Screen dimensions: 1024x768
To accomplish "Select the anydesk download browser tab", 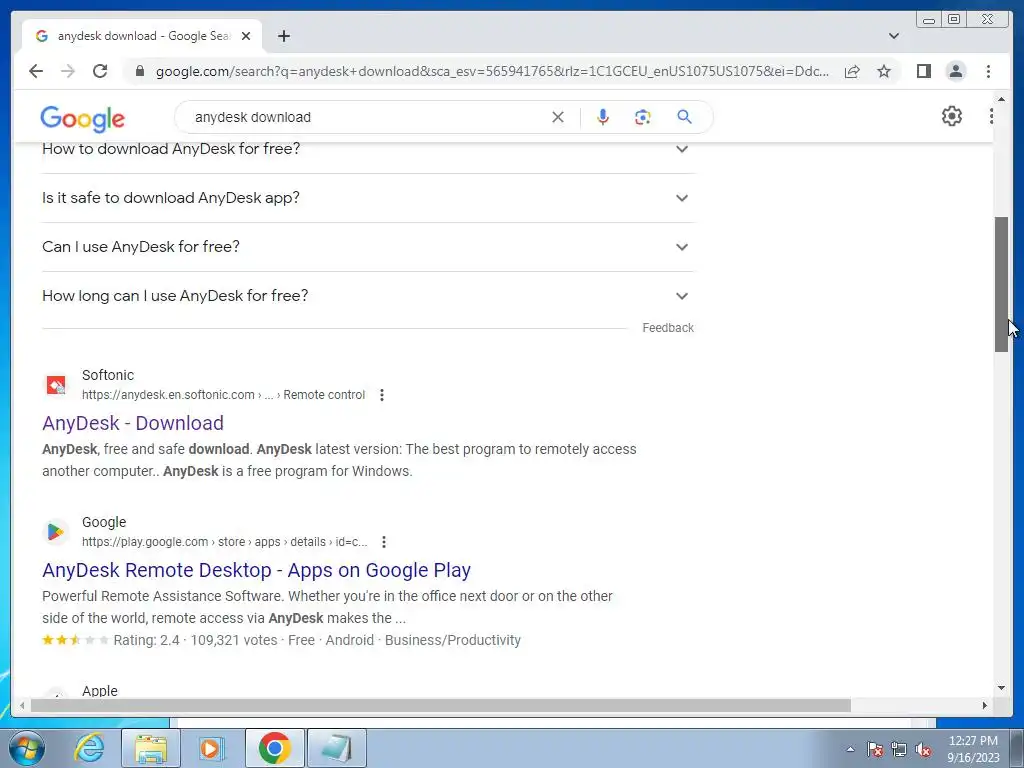I will pos(142,36).
